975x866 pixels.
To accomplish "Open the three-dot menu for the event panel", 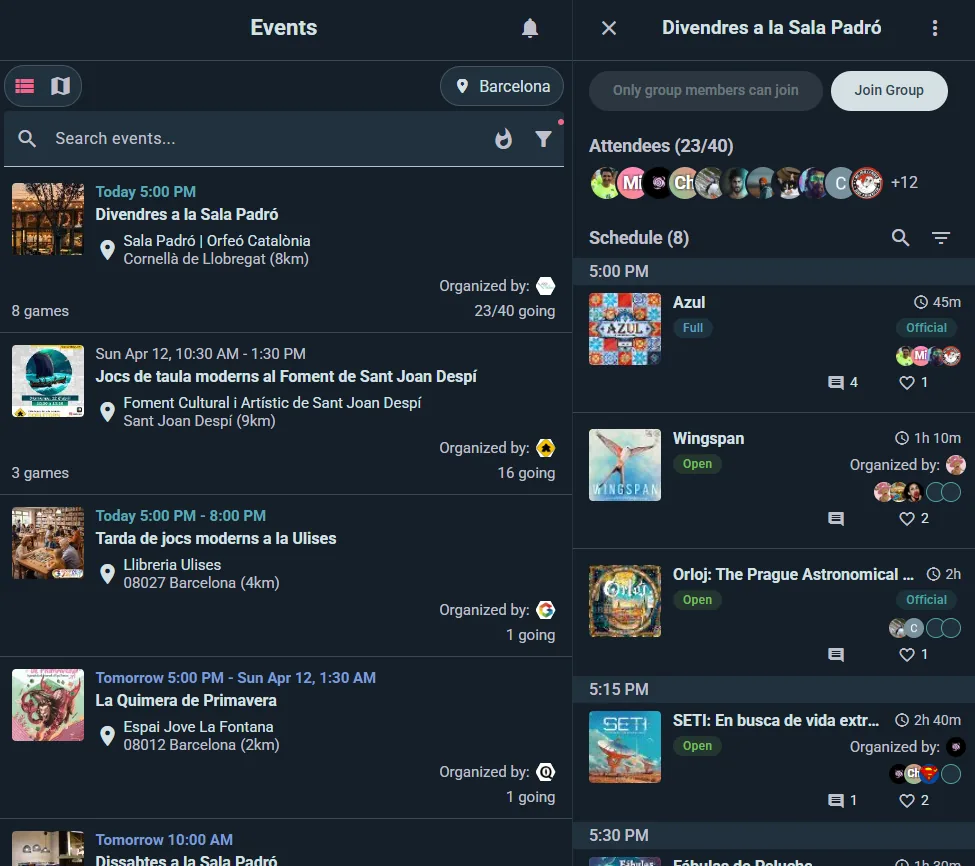I will (x=935, y=28).
